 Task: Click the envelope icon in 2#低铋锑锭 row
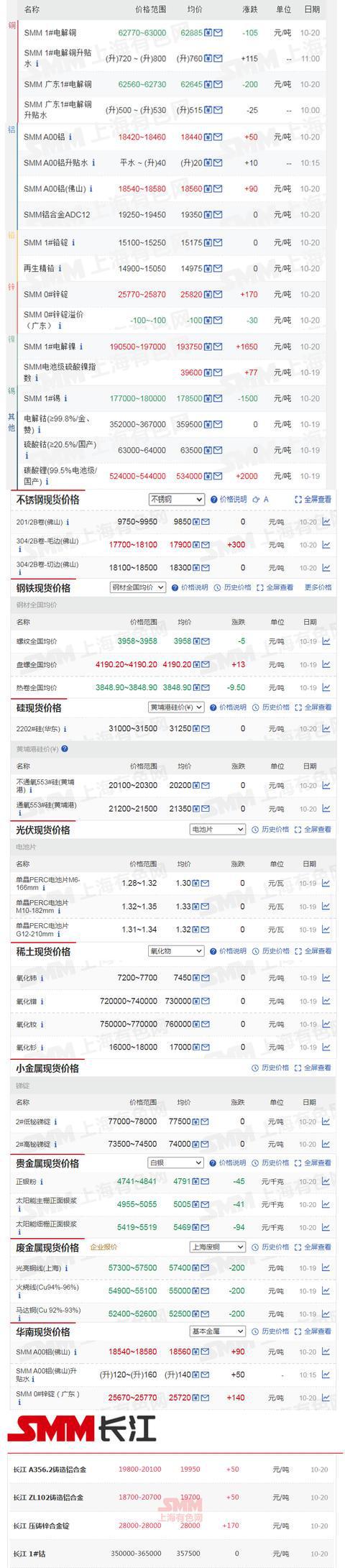click(x=206, y=1121)
